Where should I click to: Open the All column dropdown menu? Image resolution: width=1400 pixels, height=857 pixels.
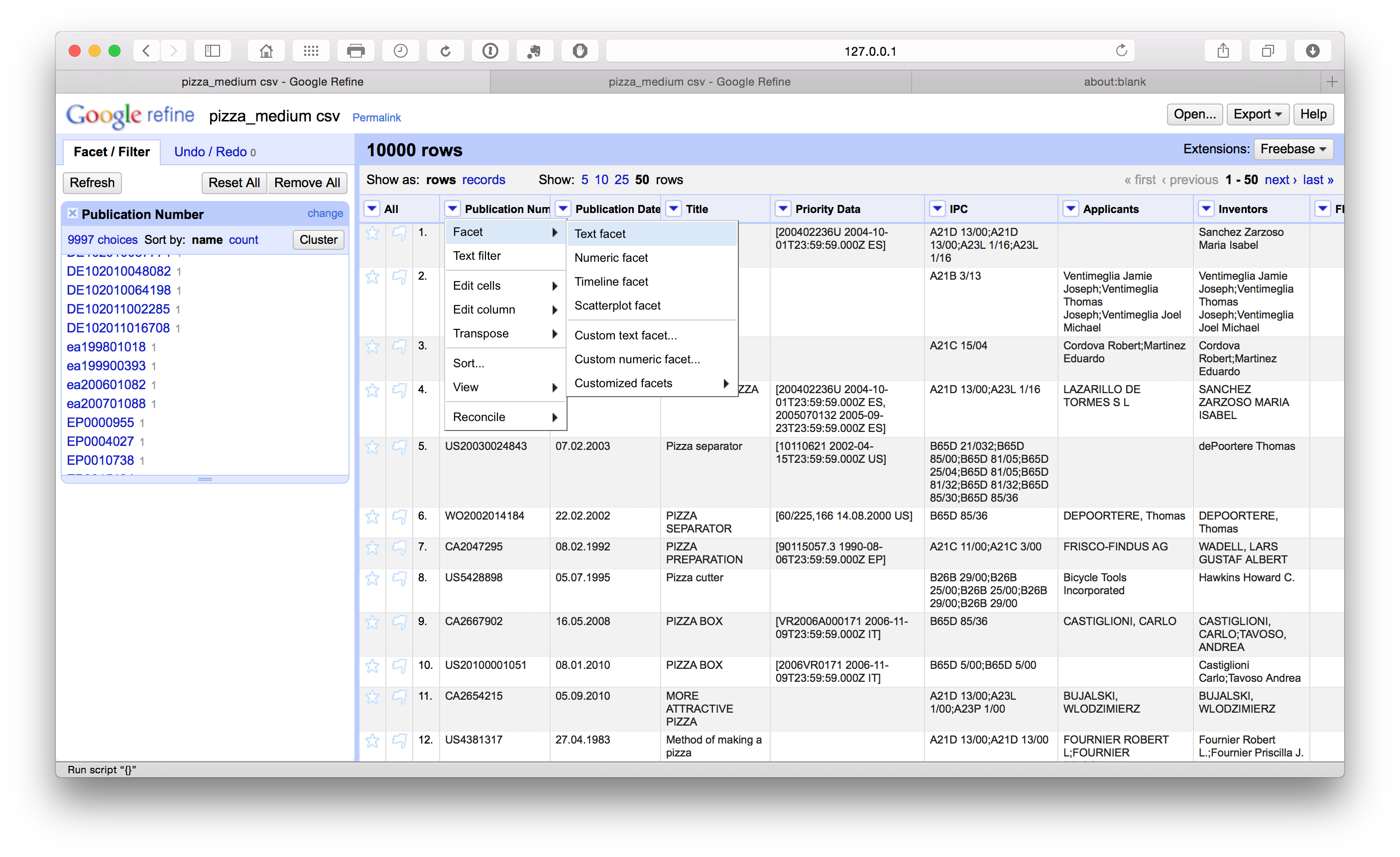[x=371, y=209]
